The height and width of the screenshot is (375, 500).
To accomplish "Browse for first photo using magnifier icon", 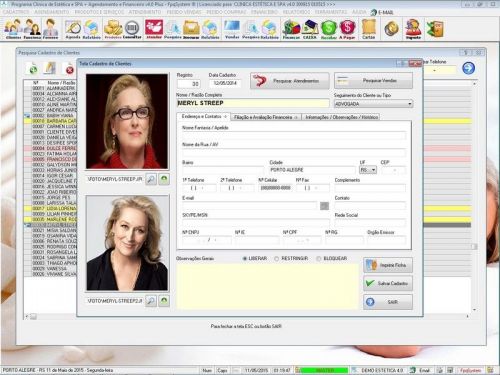I will (151, 179).
